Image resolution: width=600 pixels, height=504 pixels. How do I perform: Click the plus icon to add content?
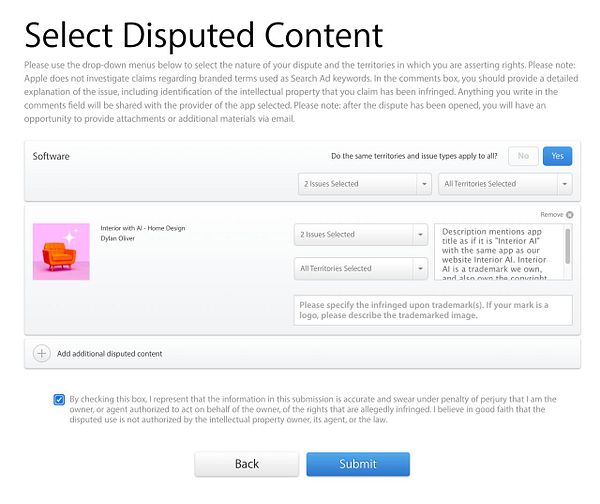click(x=42, y=353)
